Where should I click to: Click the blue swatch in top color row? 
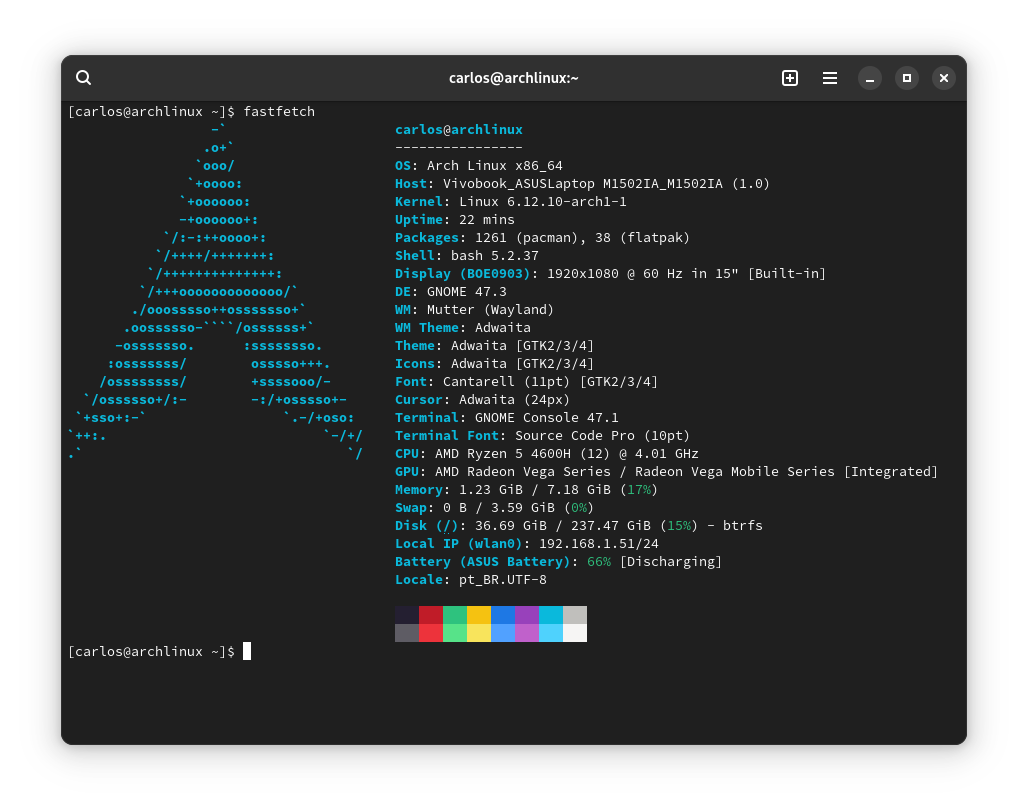point(503,615)
